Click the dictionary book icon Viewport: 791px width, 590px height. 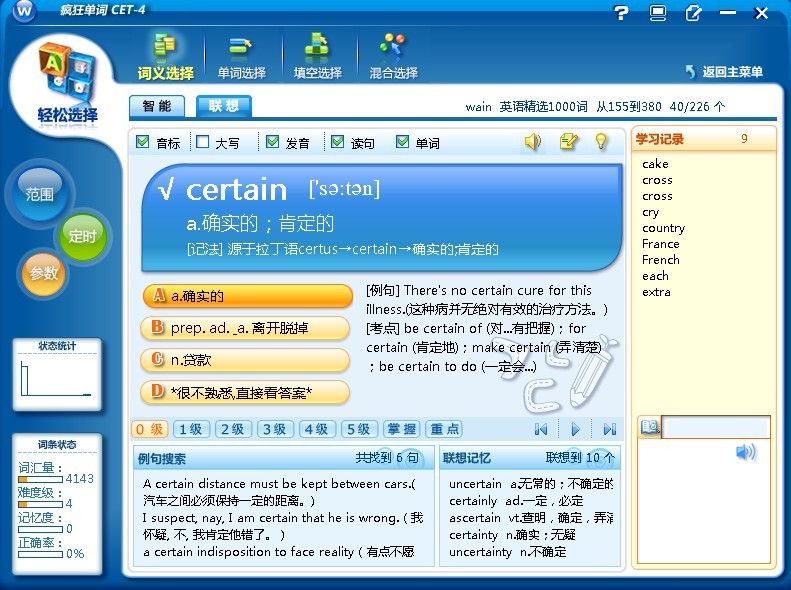click(x=650, y=428)
